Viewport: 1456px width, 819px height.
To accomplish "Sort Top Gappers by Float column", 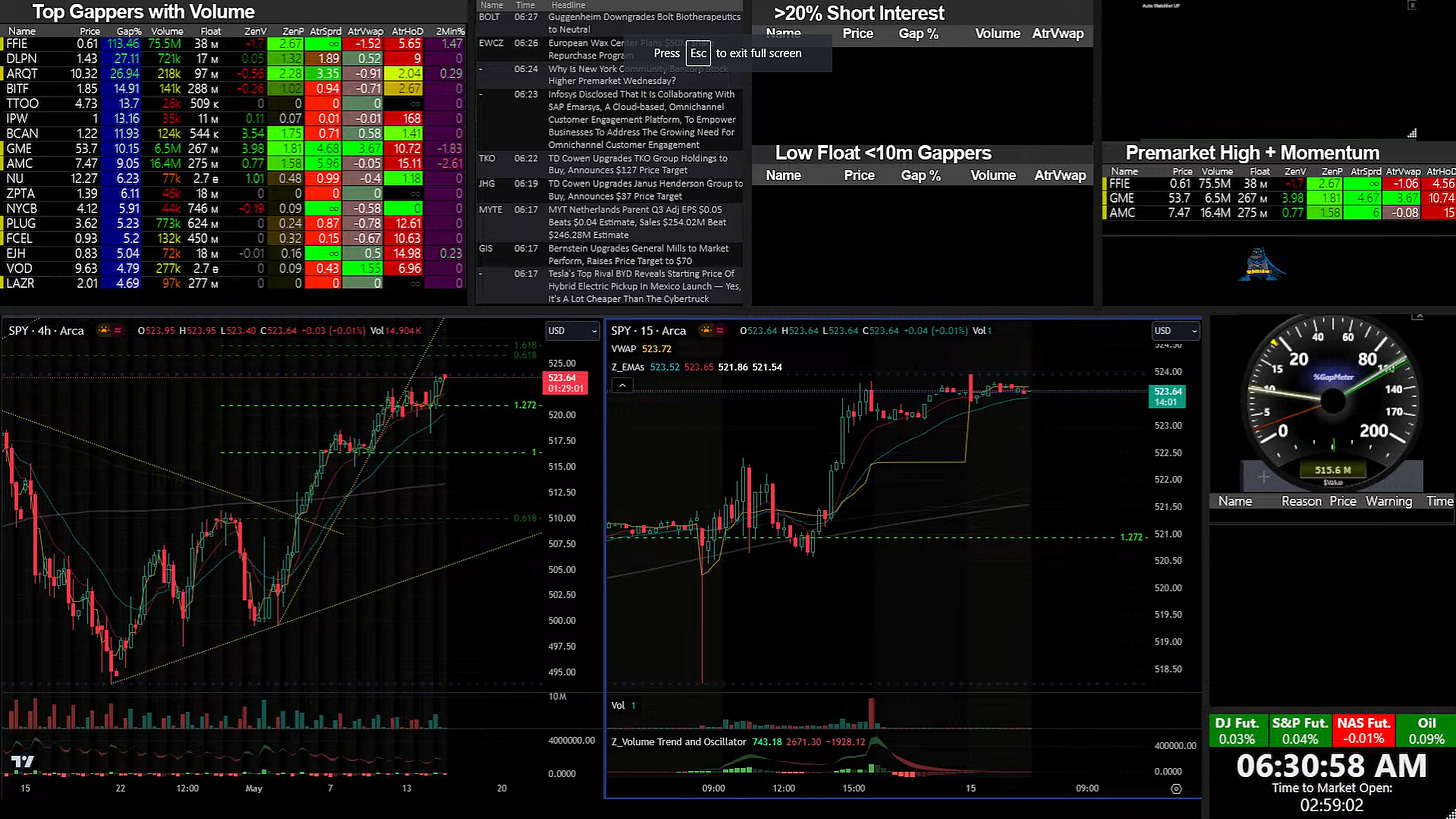I will (210, 32).
